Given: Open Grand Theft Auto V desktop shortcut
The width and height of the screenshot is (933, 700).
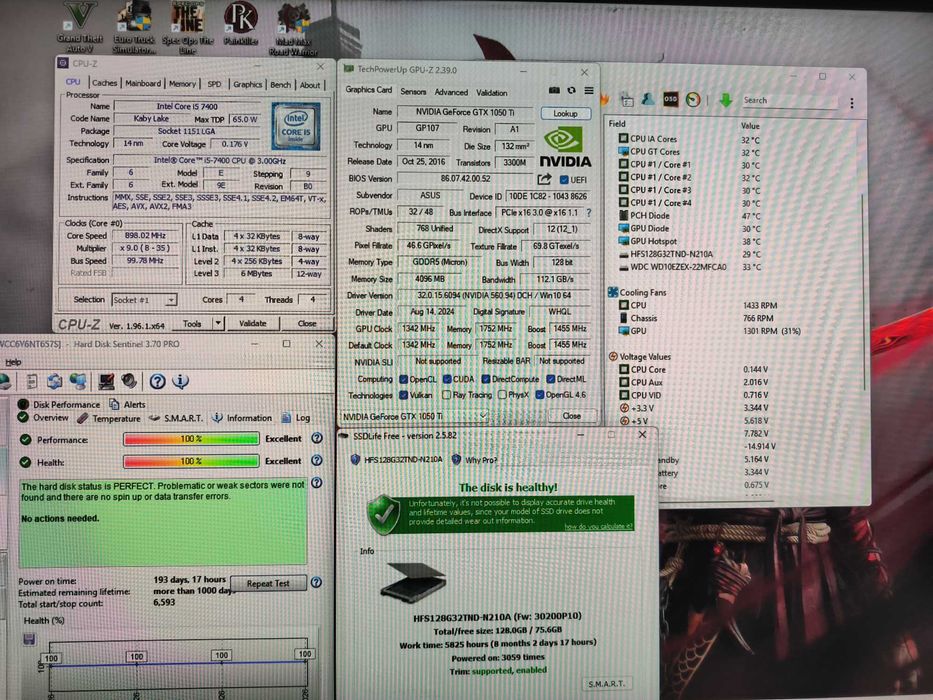Looking at the screenshot, I should [x=80, y=27].
